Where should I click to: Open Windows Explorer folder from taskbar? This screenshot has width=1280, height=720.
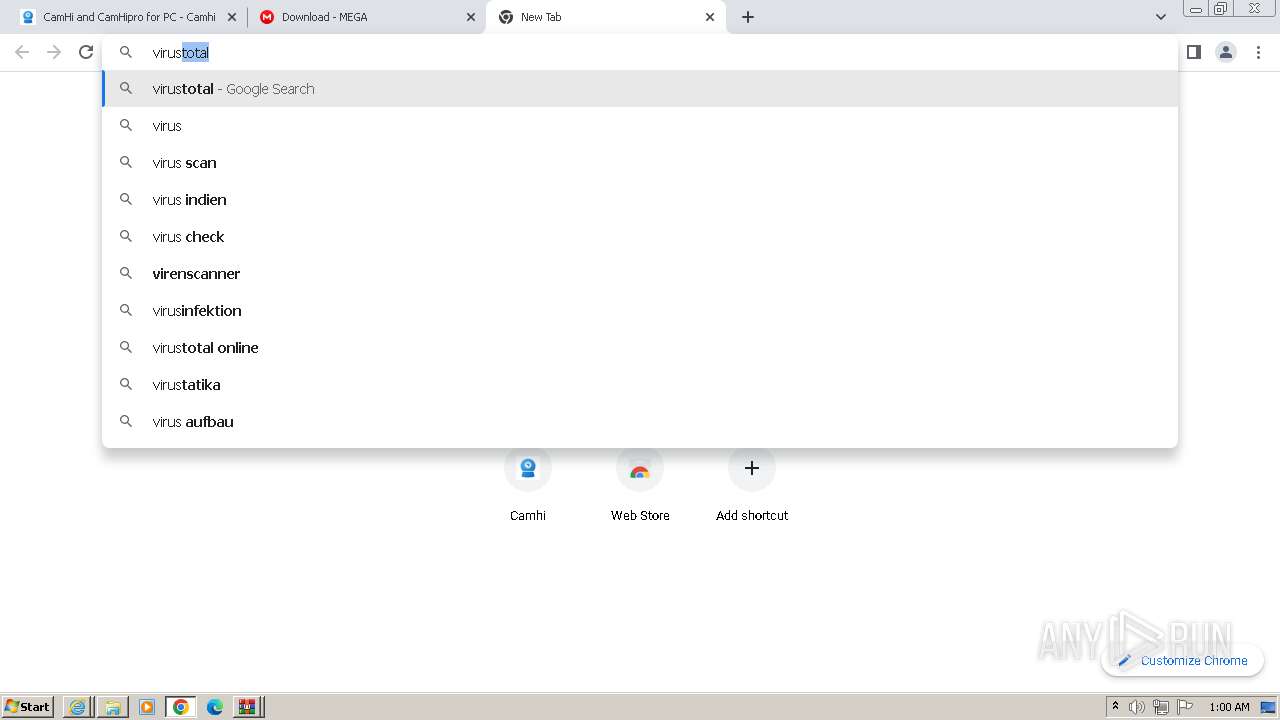click(113, 707)
